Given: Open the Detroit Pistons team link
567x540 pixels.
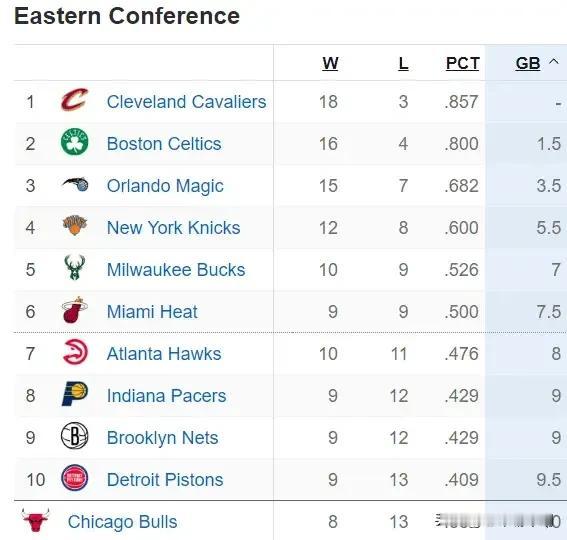Looking at the screenshot, I should tap(165, 480).
